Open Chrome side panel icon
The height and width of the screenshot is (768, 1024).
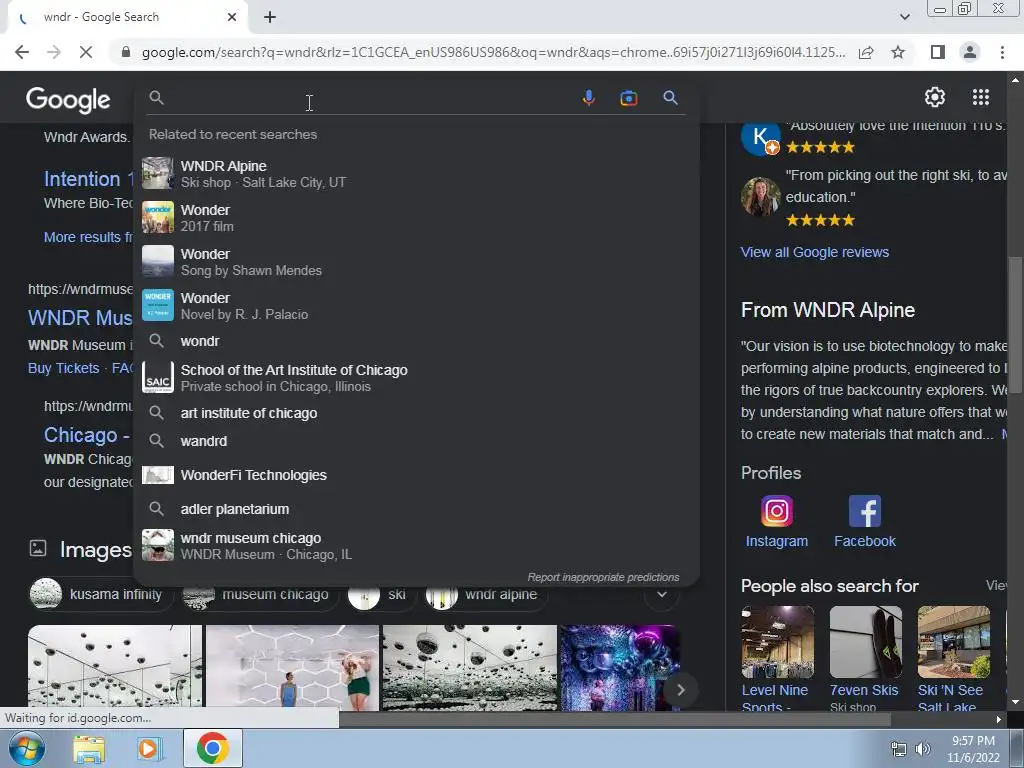click(937, 52)
